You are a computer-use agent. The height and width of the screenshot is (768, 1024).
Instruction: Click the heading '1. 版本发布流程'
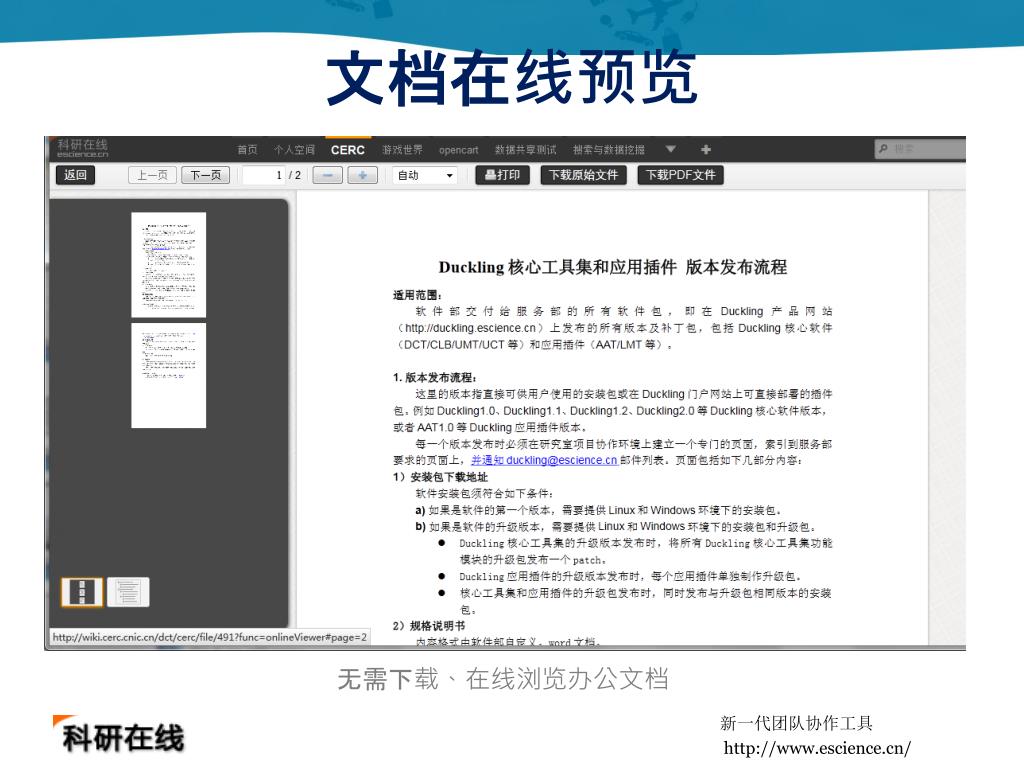click(x=434, y=377)
